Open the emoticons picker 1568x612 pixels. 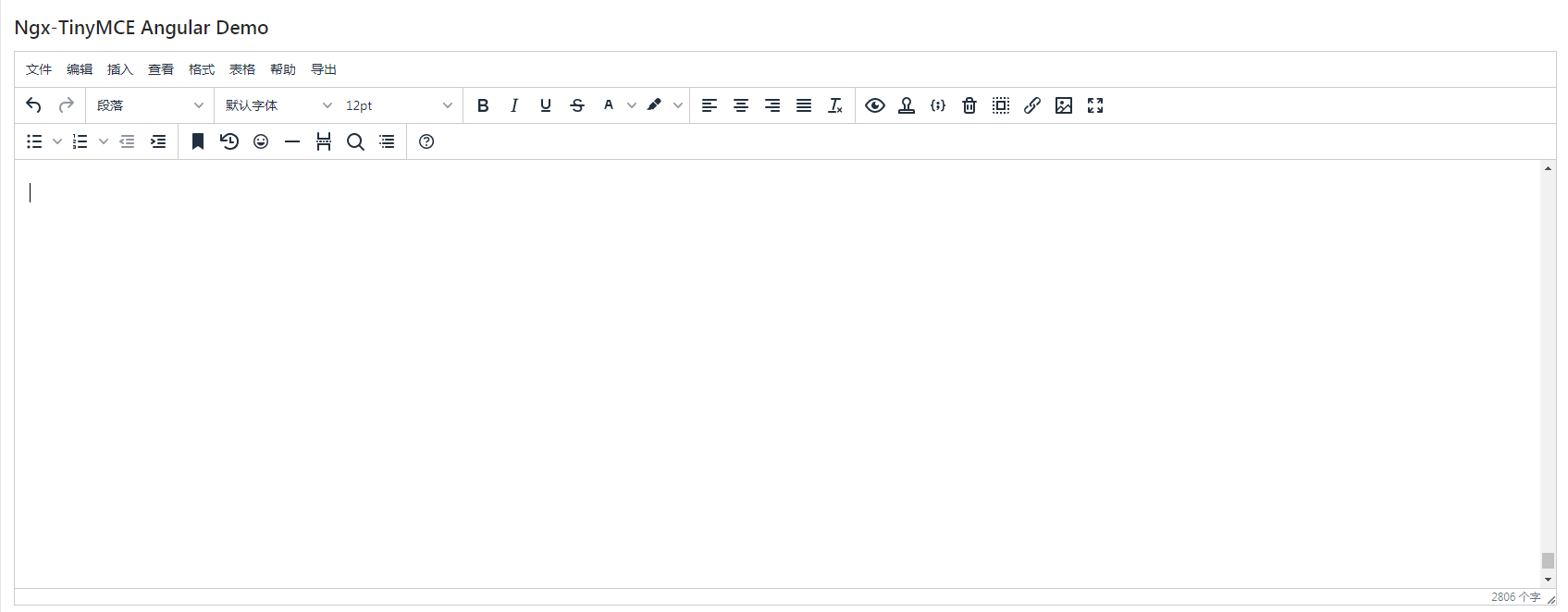point(261,141)
